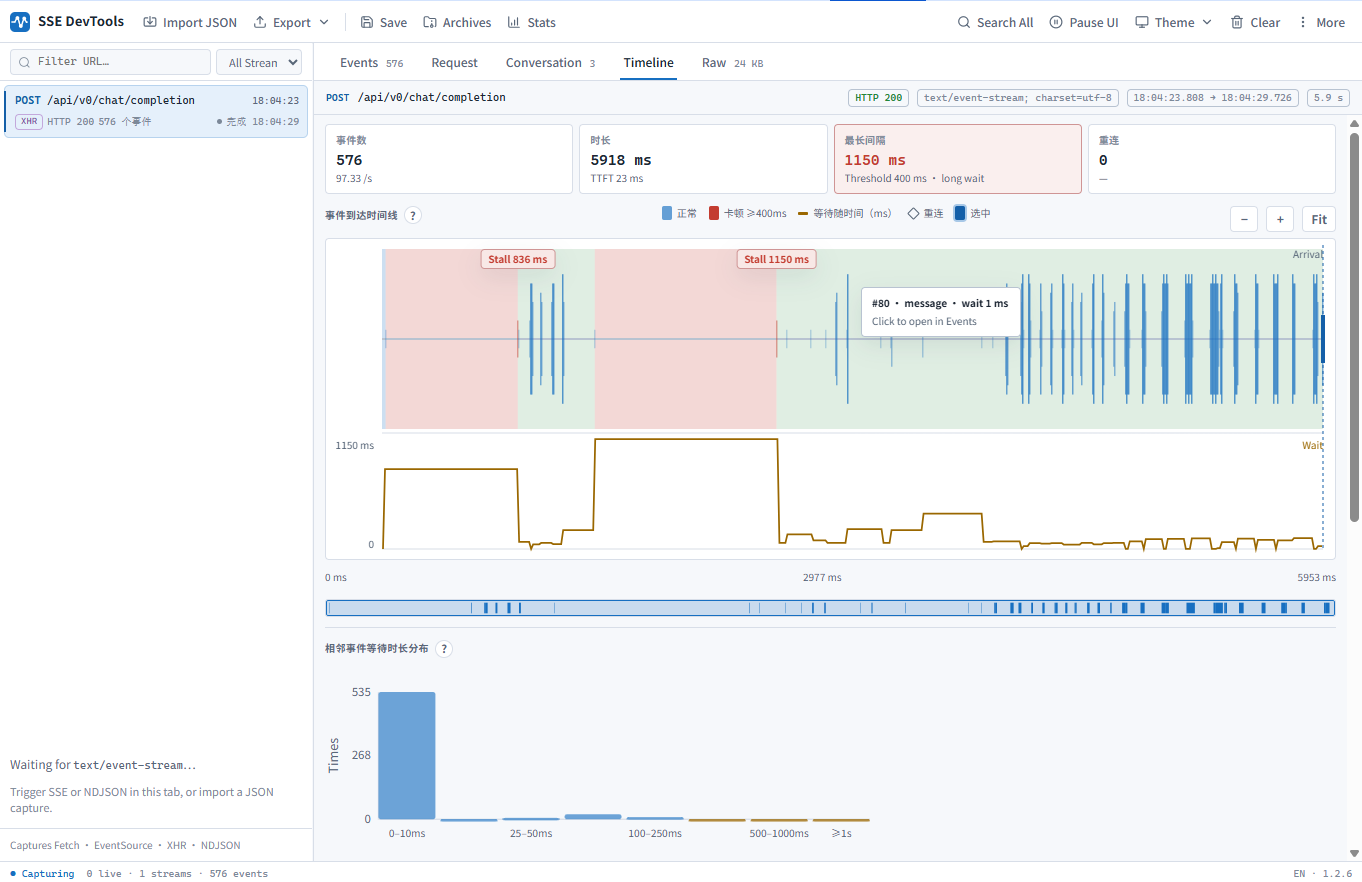Click the Capturing status indicator

42,873
